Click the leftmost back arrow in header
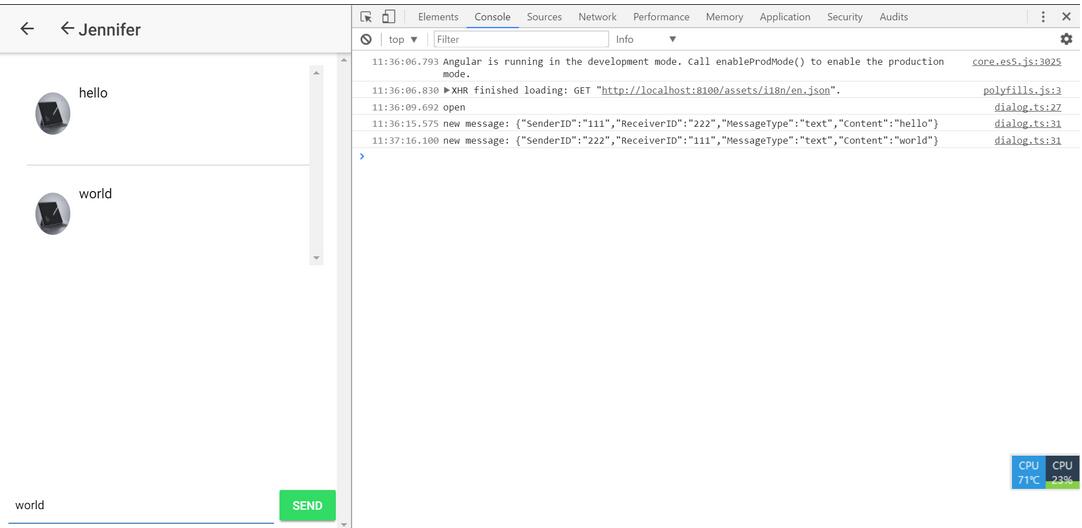The height and width of the screenshot is (528, 1082). click(27, 29)
